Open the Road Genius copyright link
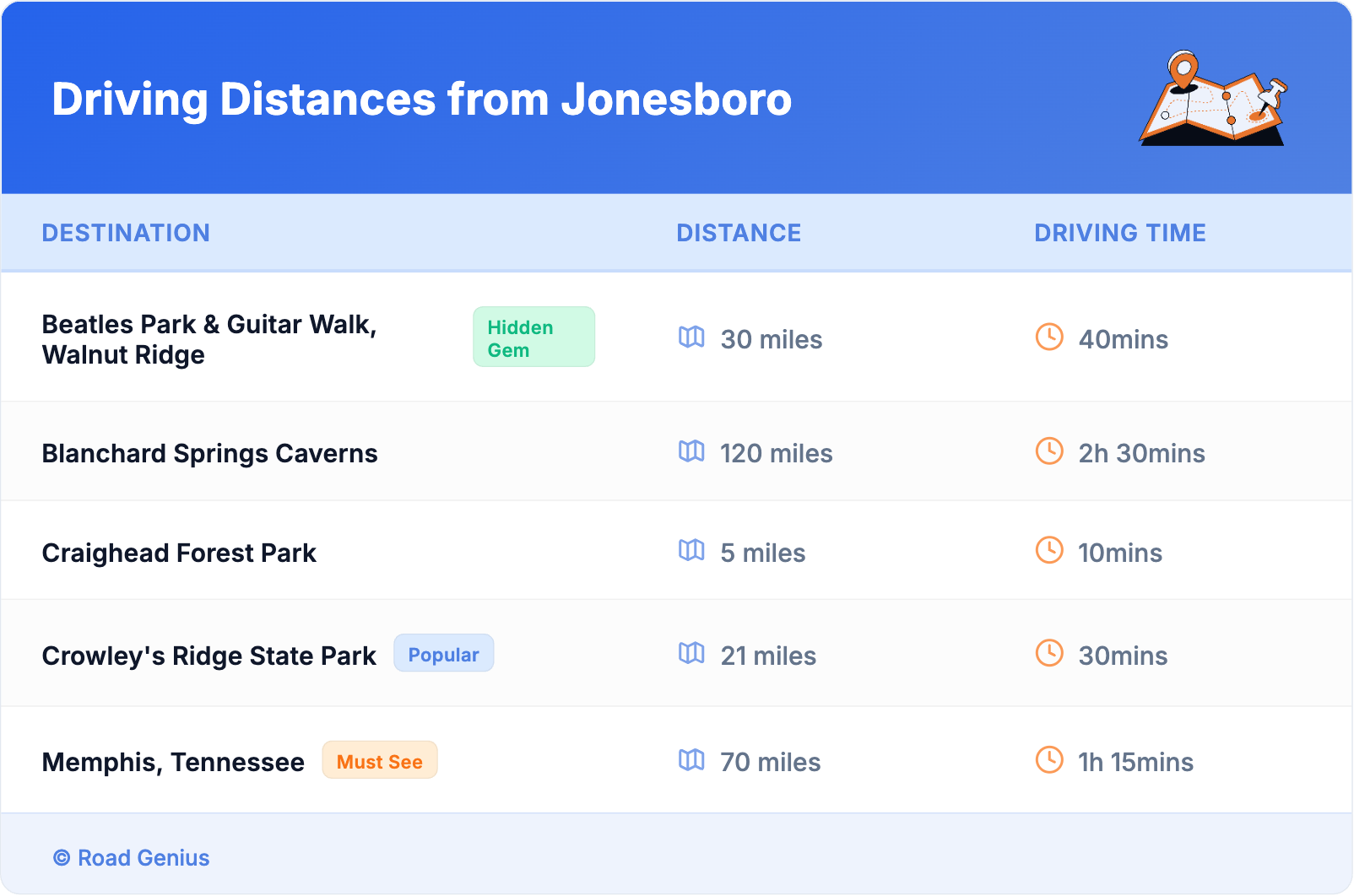Viewport: 1354px width, 896px height. (x=132, y=858)
